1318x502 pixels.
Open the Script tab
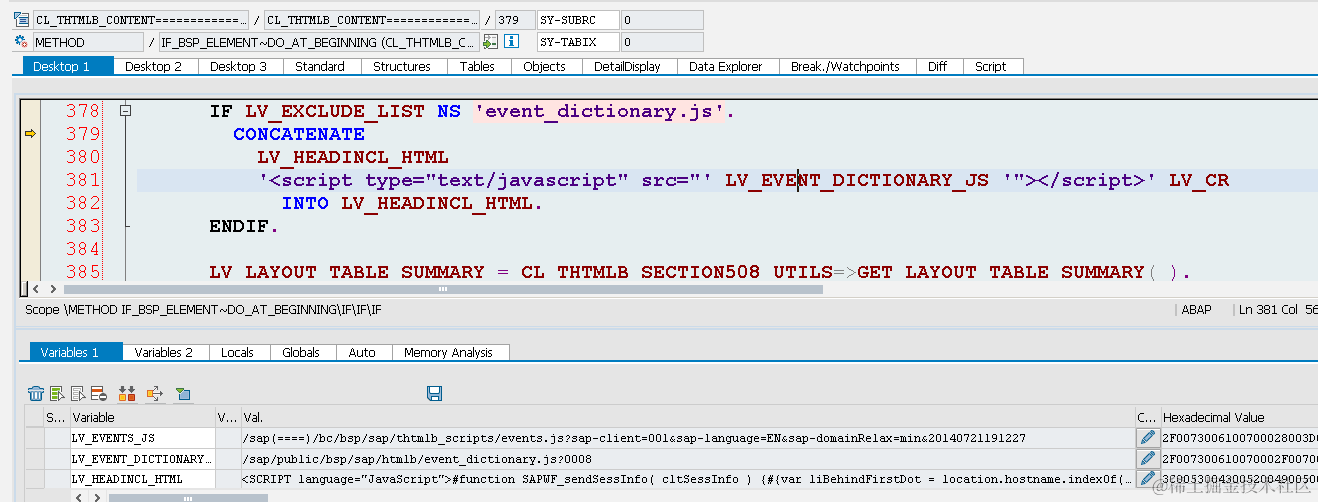click(991, 66)
